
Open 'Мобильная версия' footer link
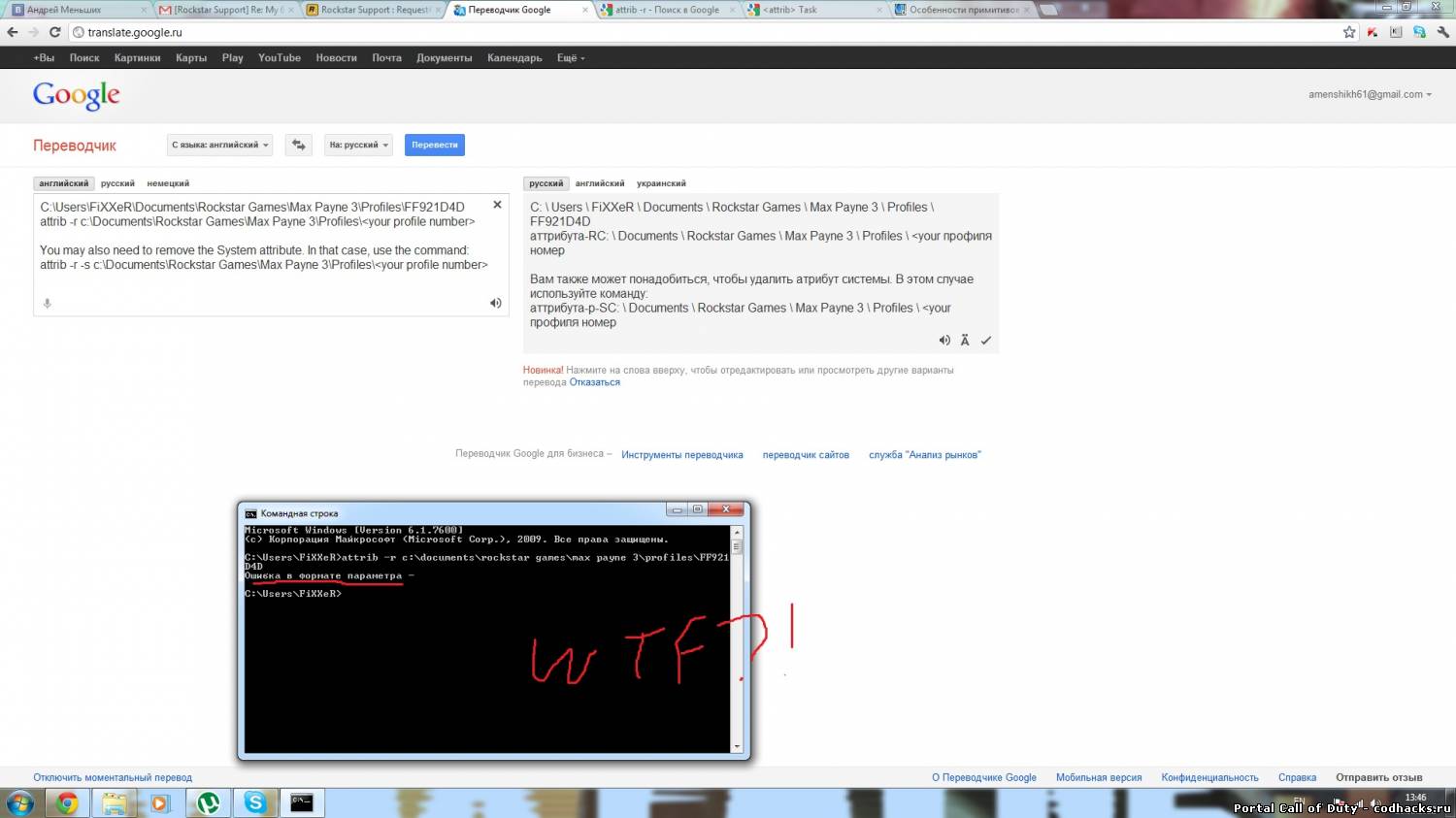click(x=1099, y=777)
